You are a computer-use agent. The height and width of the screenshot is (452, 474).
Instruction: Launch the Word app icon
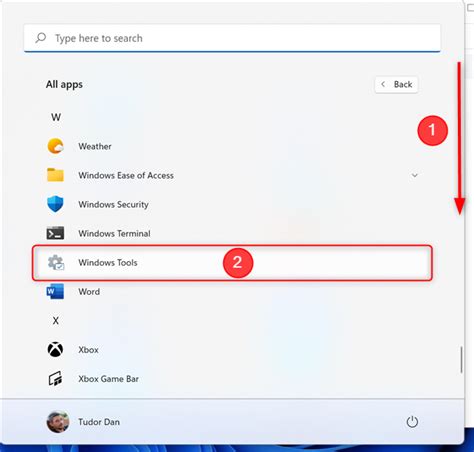[55, 292]
